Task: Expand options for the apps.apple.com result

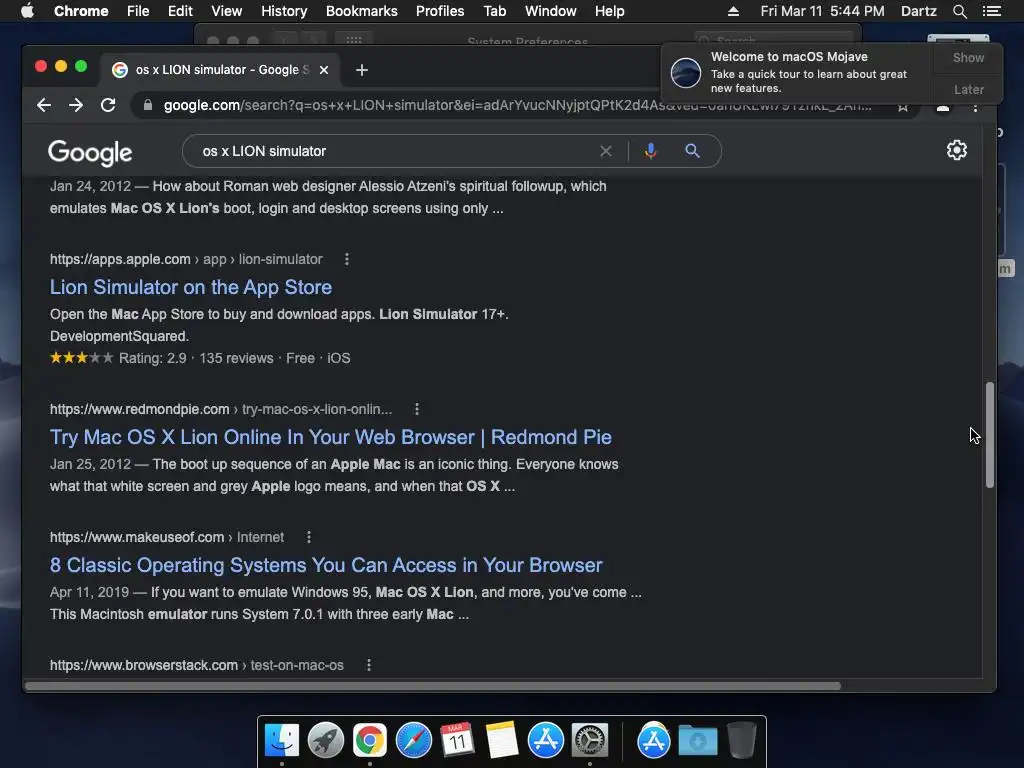Action: [347, 259]
